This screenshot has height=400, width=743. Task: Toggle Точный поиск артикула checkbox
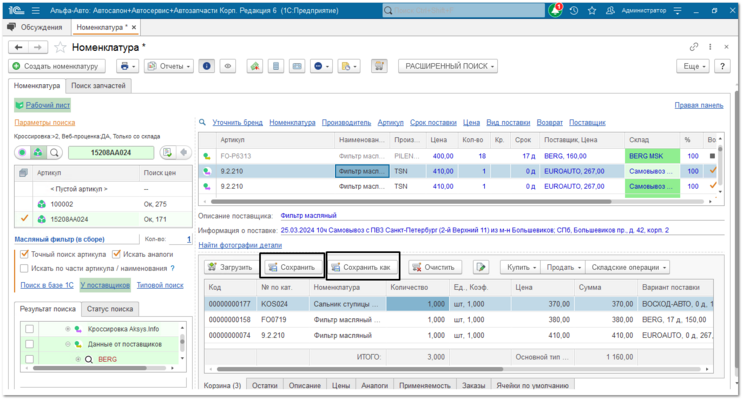coord(25,255)
